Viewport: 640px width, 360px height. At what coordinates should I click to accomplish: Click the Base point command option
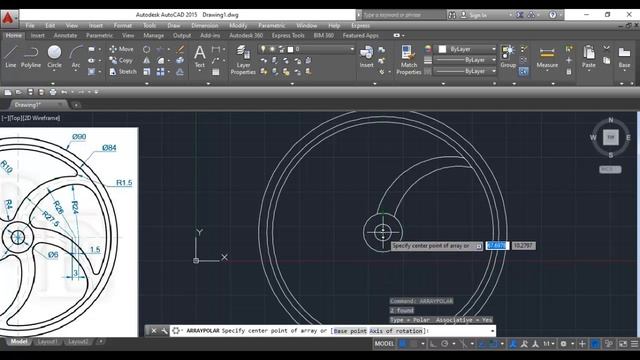350,331
